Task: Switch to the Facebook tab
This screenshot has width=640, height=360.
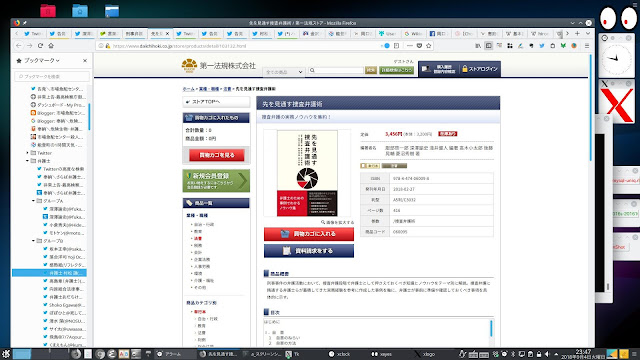Action: [x=438, y=33]
